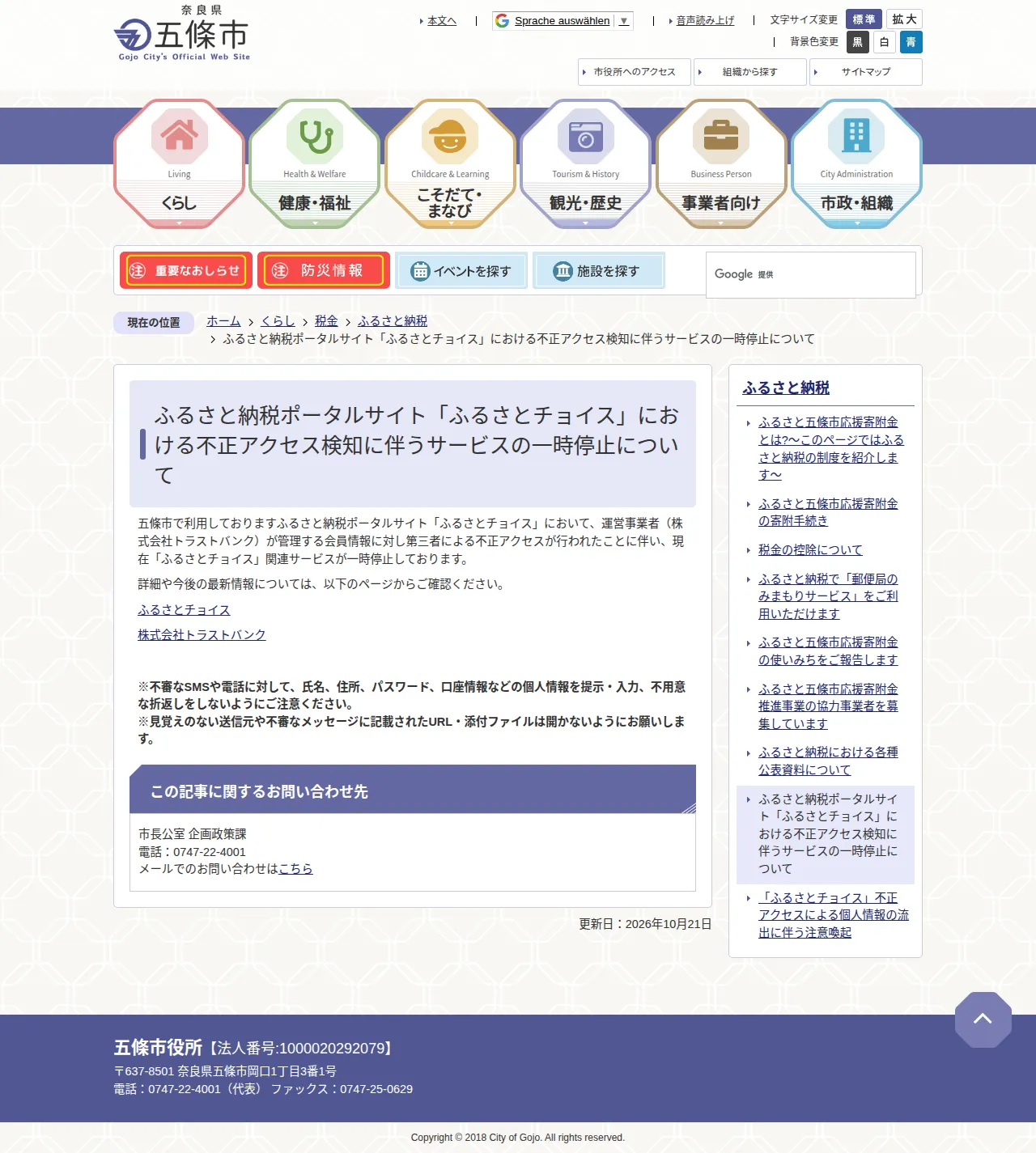Go to ふるさと納税 breadcrumb link
Viewport: 1036px width, 1153px height.
pyautogui.click(x=393, y=321)
